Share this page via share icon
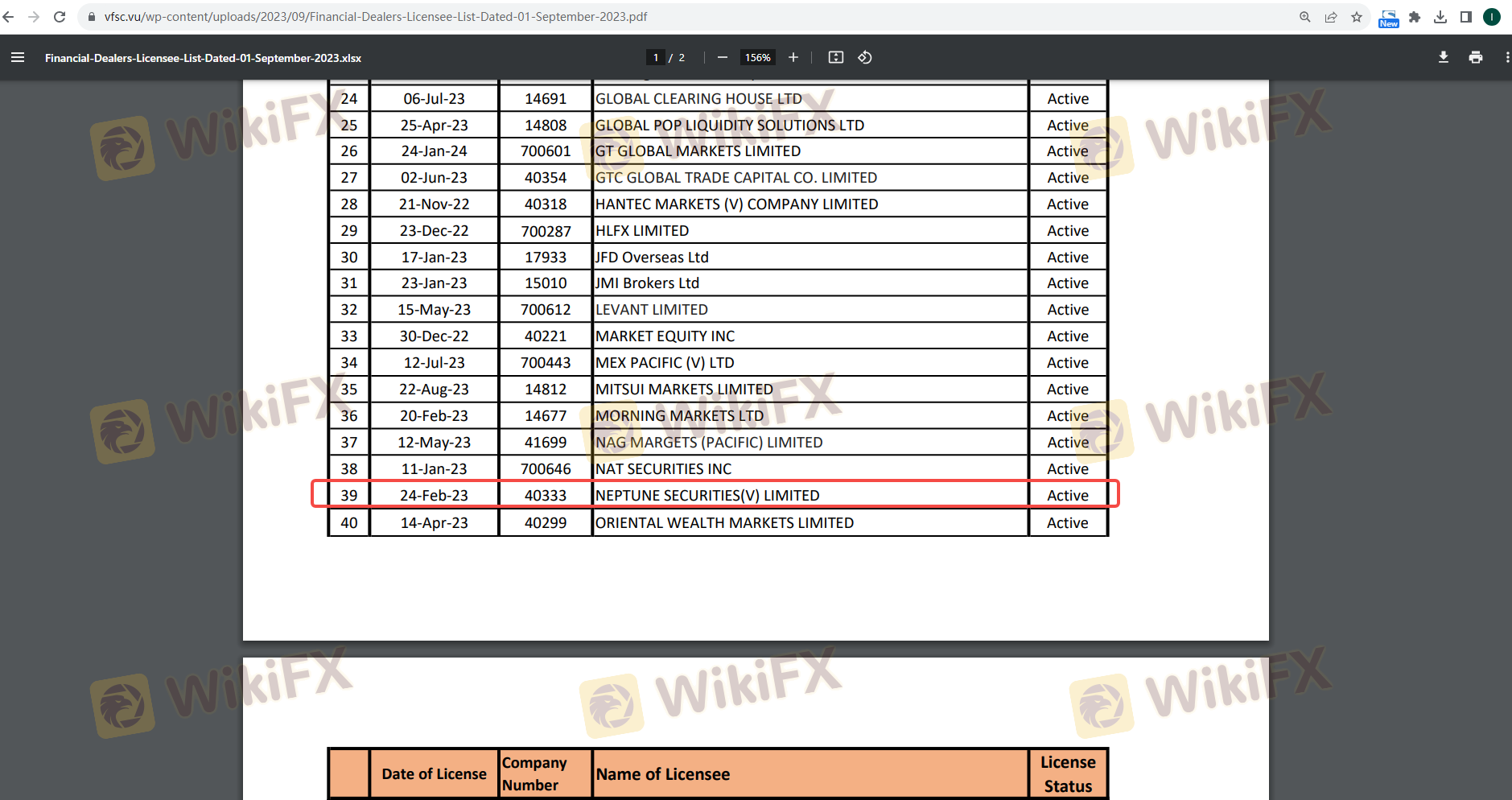Viewport: 1512px width, 800px height. 1331,17
